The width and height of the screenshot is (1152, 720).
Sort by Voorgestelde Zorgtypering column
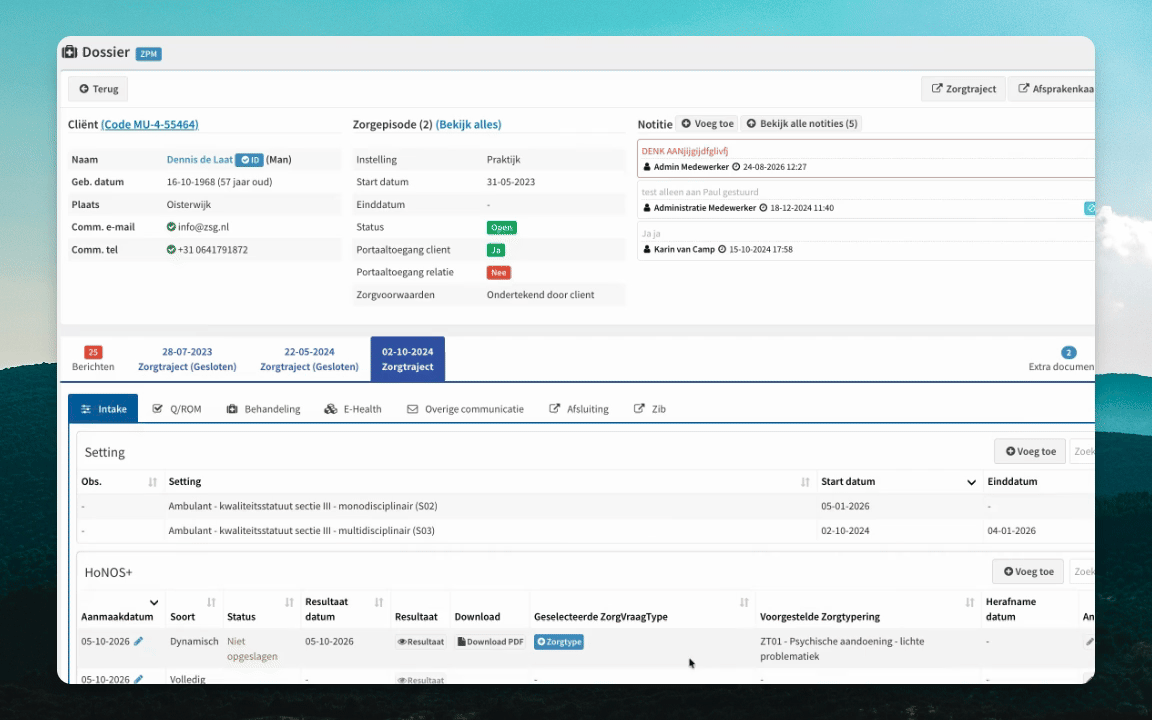970,602
